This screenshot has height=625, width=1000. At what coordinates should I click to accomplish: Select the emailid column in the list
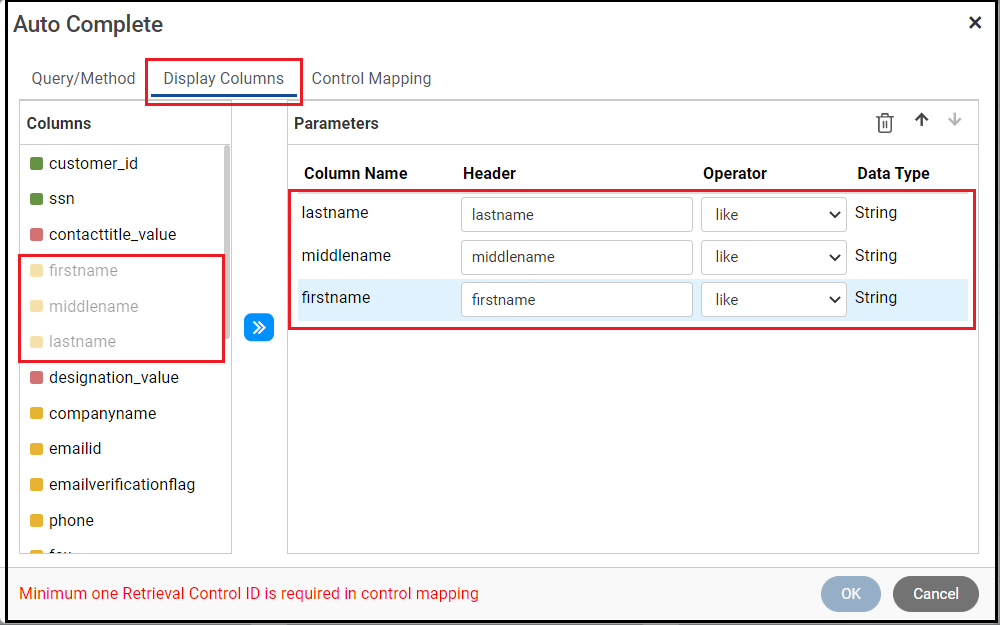point(75,449)
